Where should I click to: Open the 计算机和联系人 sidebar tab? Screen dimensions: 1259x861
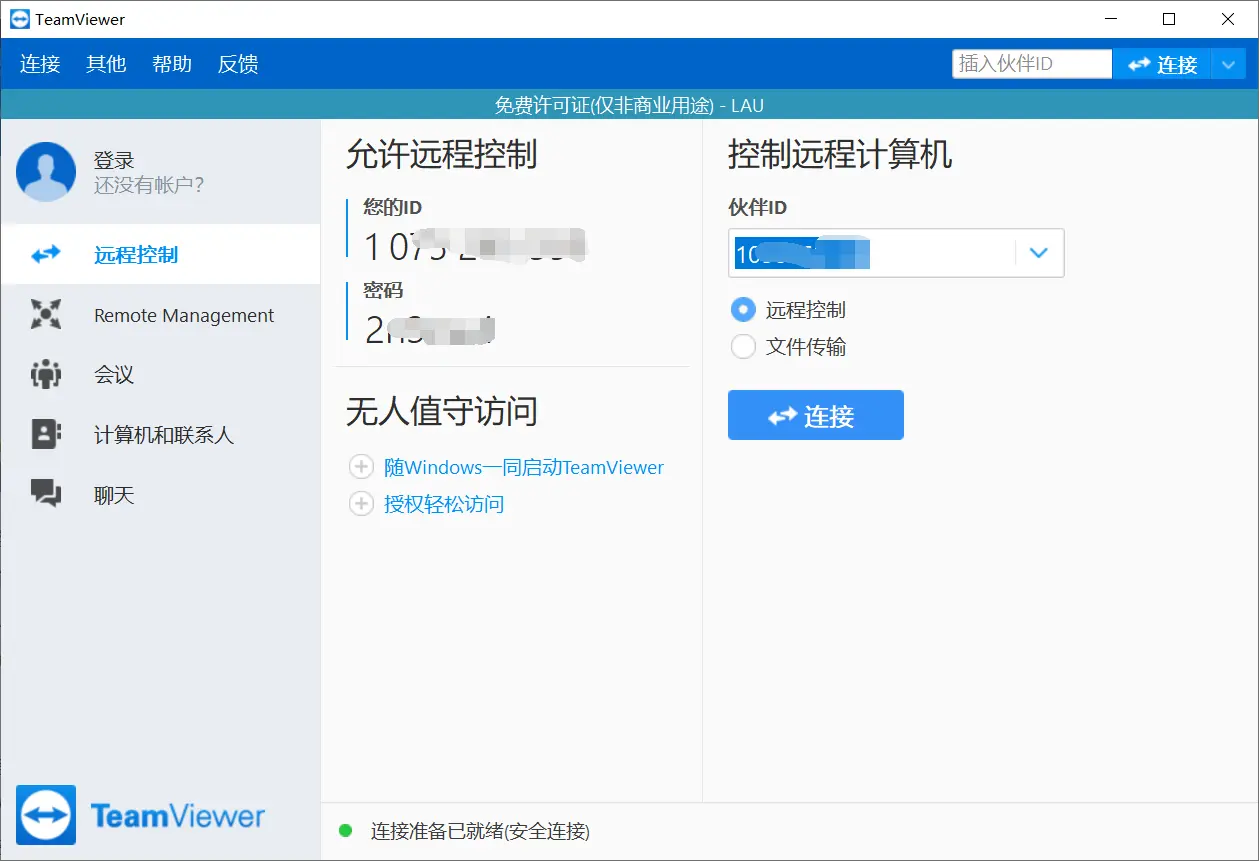(160, 435)
